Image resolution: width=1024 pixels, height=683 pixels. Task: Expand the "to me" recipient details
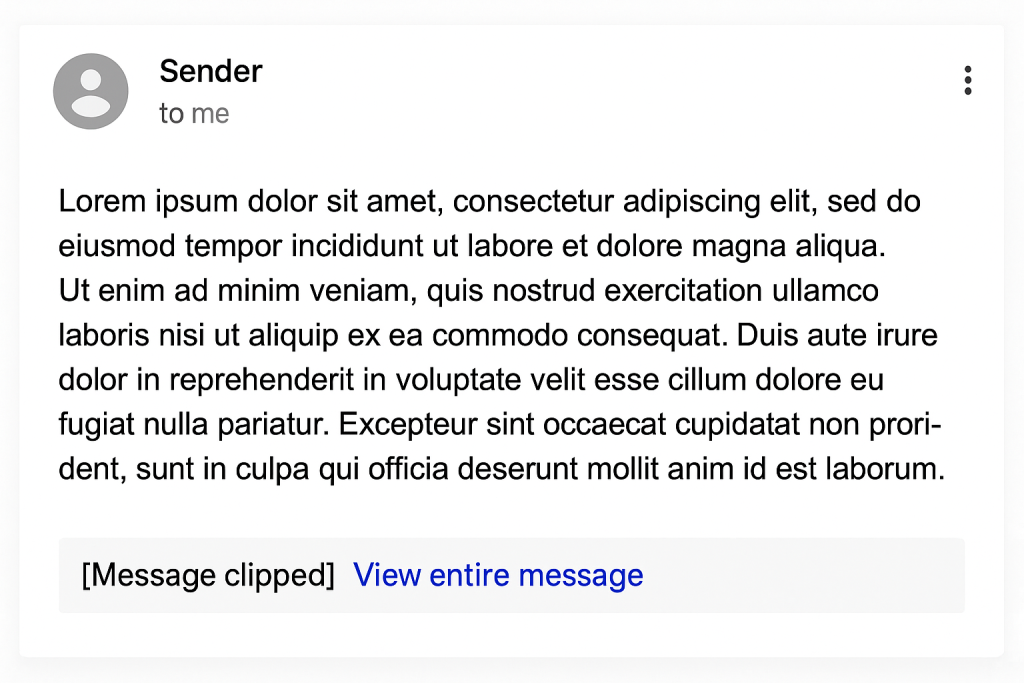[x=194, y=114]
